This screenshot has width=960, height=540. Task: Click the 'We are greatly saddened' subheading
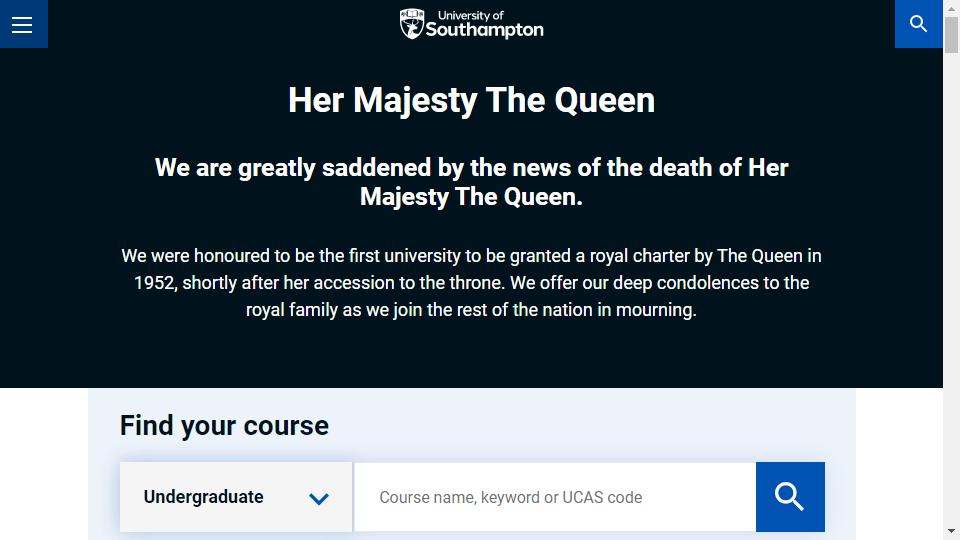[x=471, y=182]
